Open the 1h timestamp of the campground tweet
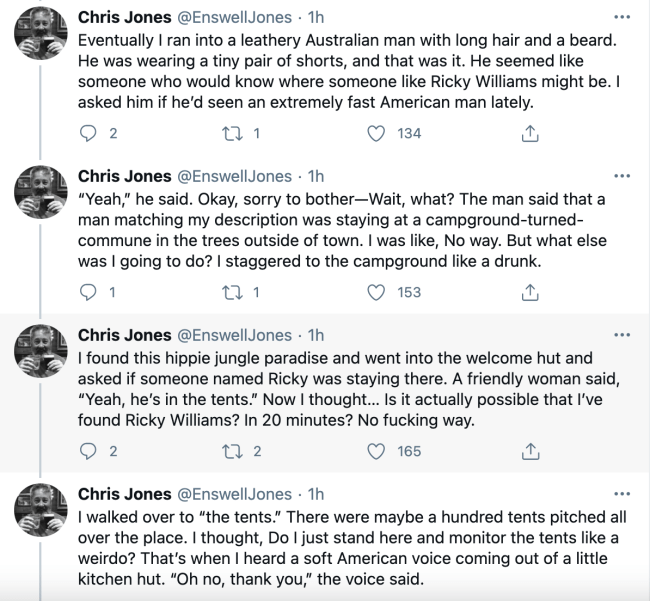Screen dimensions: 650x601 click(x=316, y=176)
